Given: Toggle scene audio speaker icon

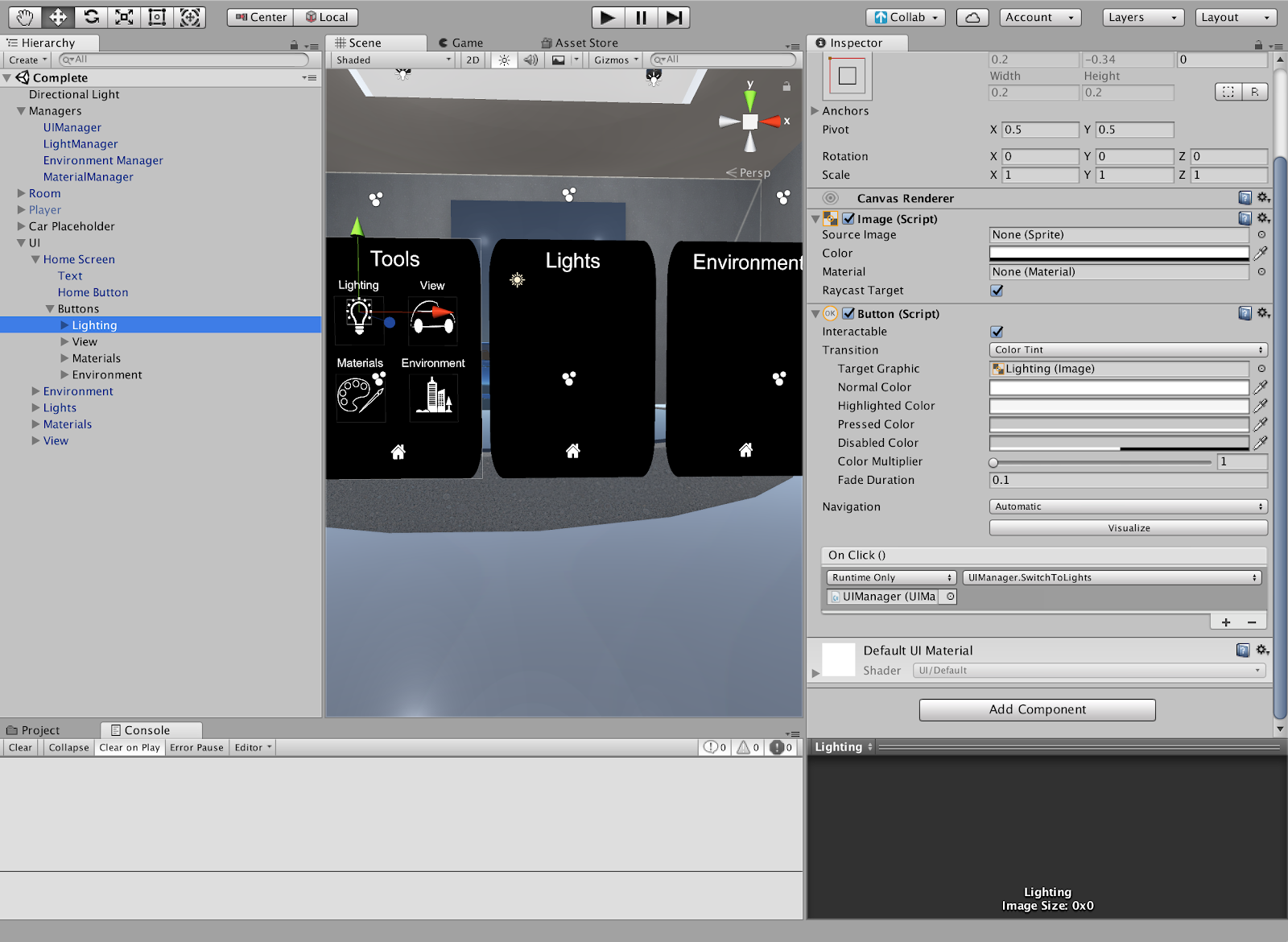Looking at the screenshot, I should click(x=530, y=60).
